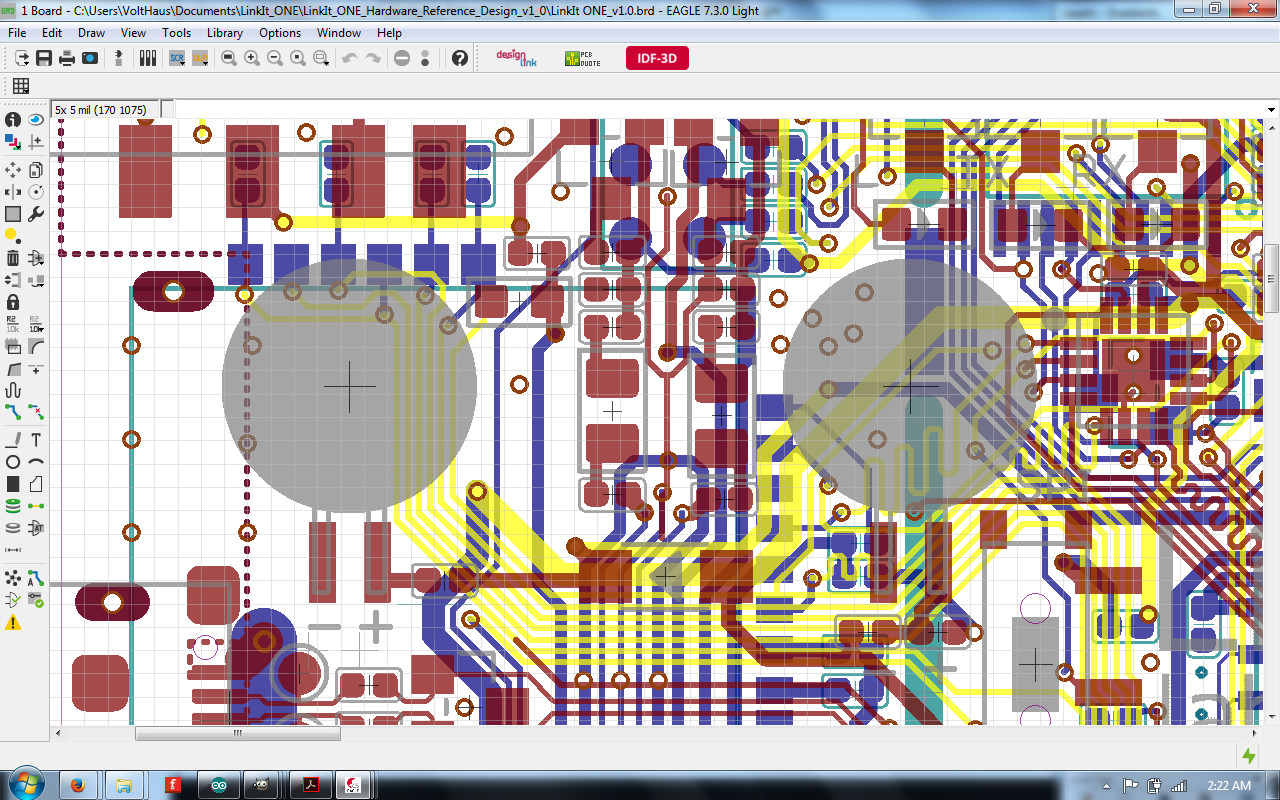
Task: Open the CAM processor
Action: click(x=90, y=59)
